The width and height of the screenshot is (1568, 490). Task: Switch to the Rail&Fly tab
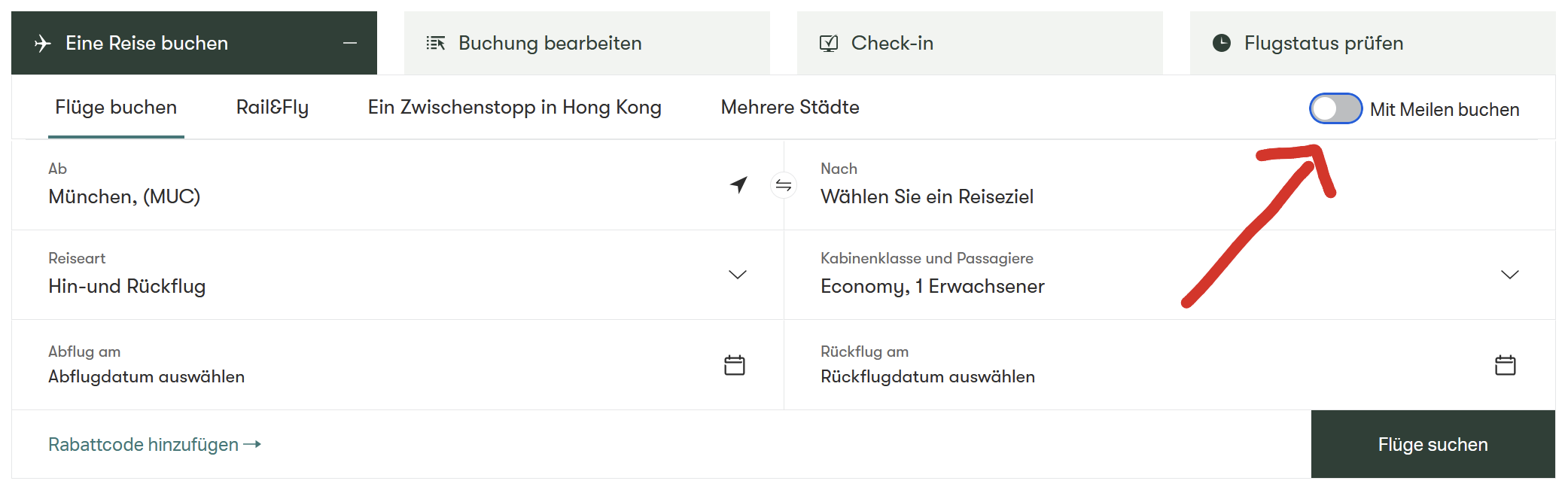272,108
